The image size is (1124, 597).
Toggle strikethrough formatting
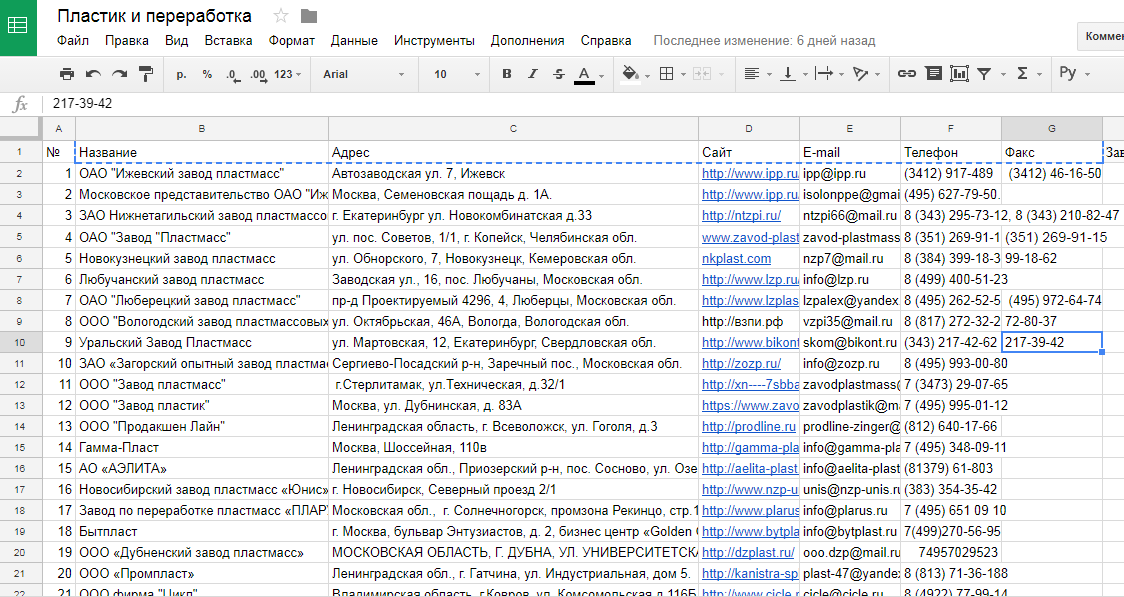pyautogui.click(x=558, y=74)
